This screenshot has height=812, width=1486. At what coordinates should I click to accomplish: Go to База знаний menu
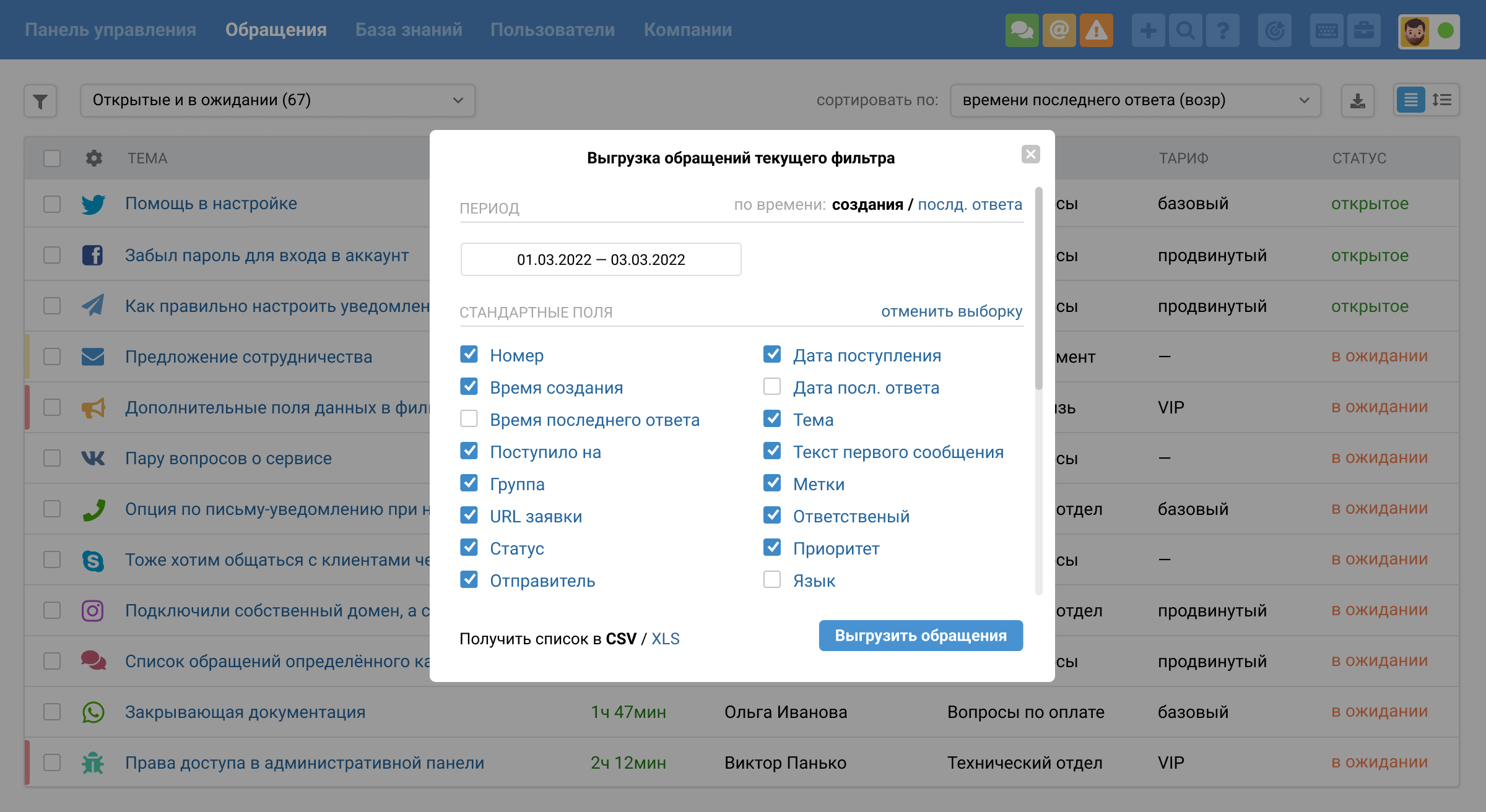(409, 30)
